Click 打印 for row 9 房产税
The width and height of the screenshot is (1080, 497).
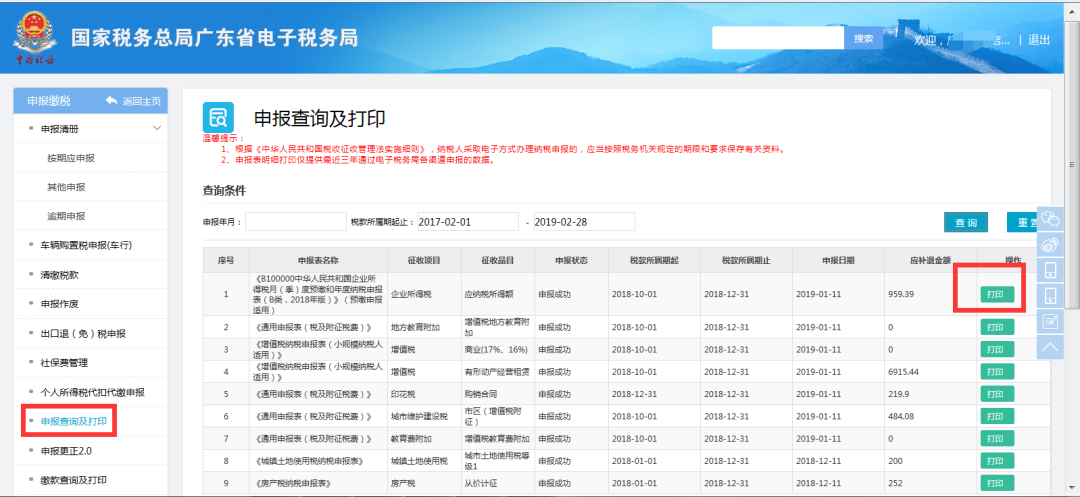pos(997,483)
